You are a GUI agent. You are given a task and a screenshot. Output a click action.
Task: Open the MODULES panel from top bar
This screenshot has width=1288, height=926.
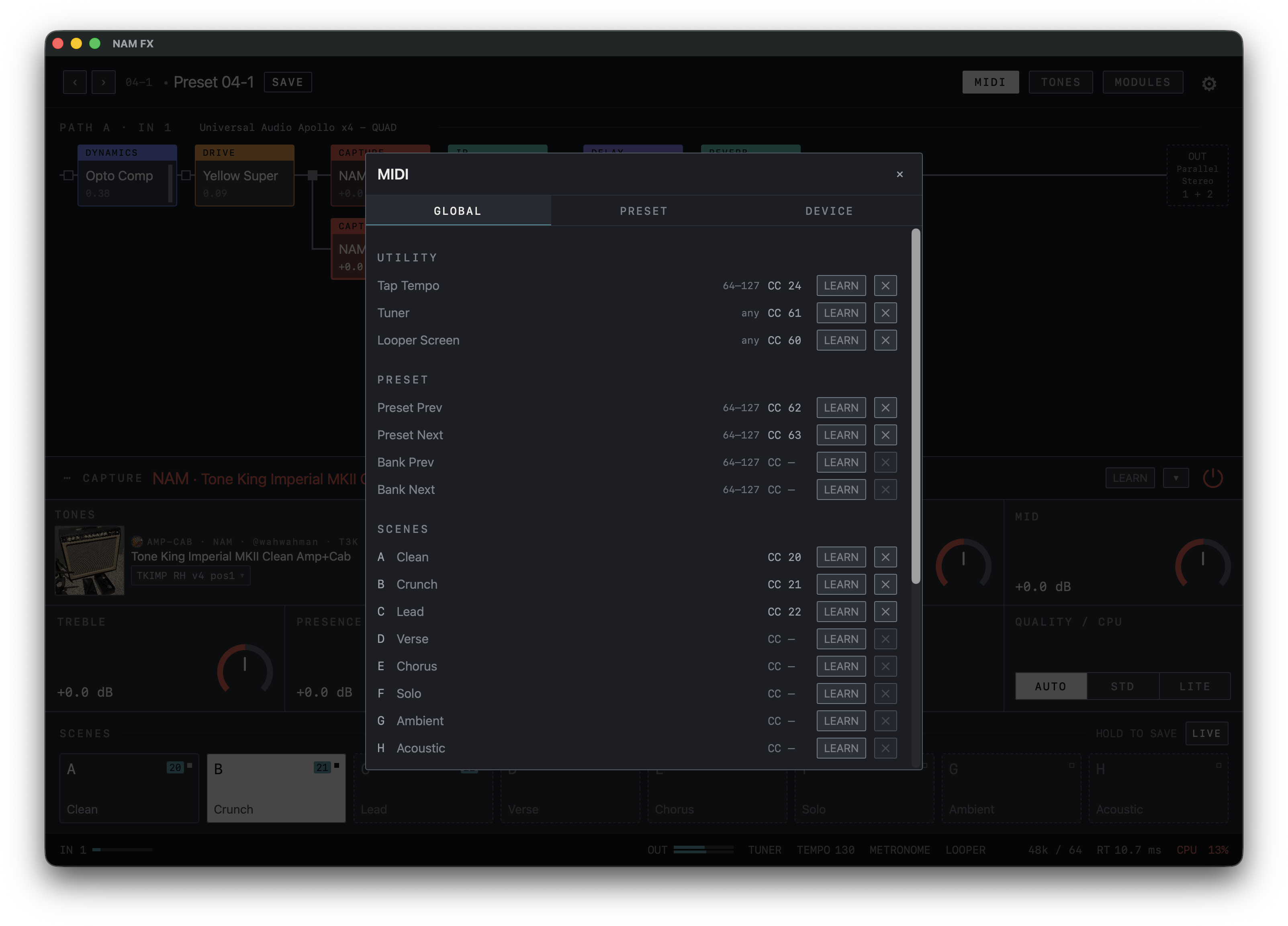1143,82
